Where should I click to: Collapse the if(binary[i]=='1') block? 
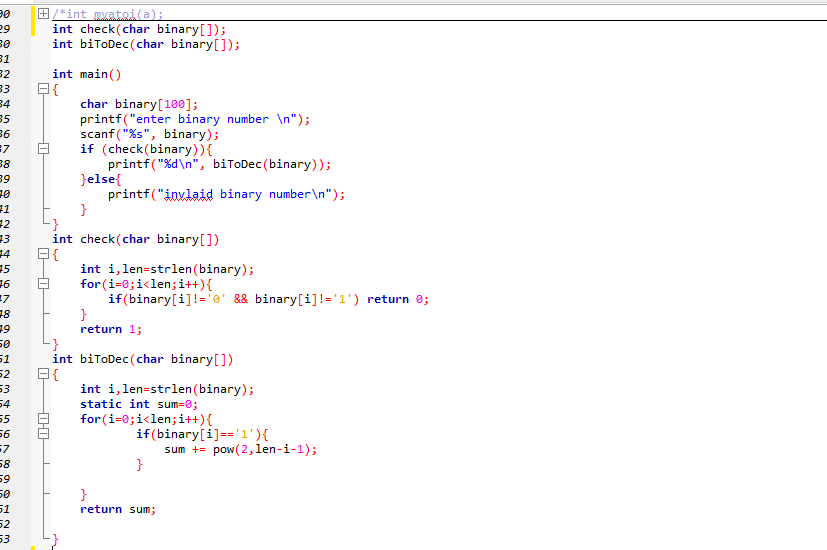(42, 434)
